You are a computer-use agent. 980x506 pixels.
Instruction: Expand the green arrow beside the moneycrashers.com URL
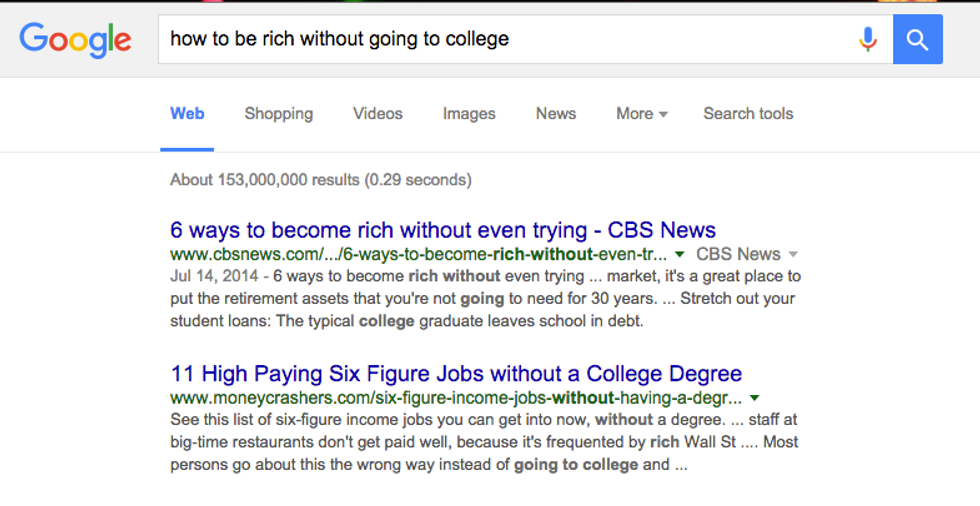click(x=755, y=398)
